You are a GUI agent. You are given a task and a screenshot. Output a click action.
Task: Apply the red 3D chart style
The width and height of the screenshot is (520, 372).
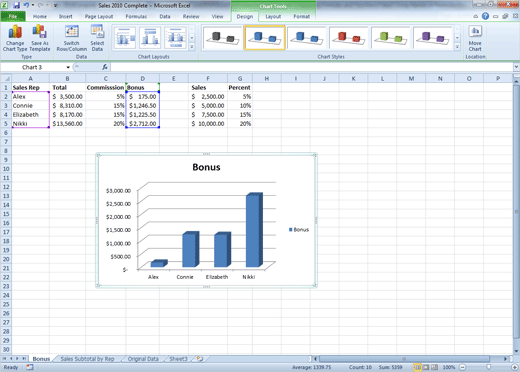tap(348, 38)
